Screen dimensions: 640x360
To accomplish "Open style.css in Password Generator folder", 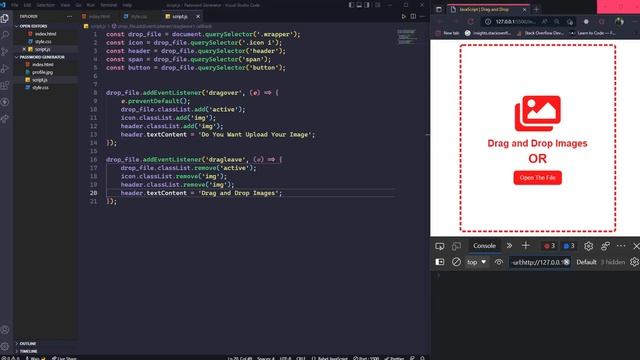I will tap(40, 87).
